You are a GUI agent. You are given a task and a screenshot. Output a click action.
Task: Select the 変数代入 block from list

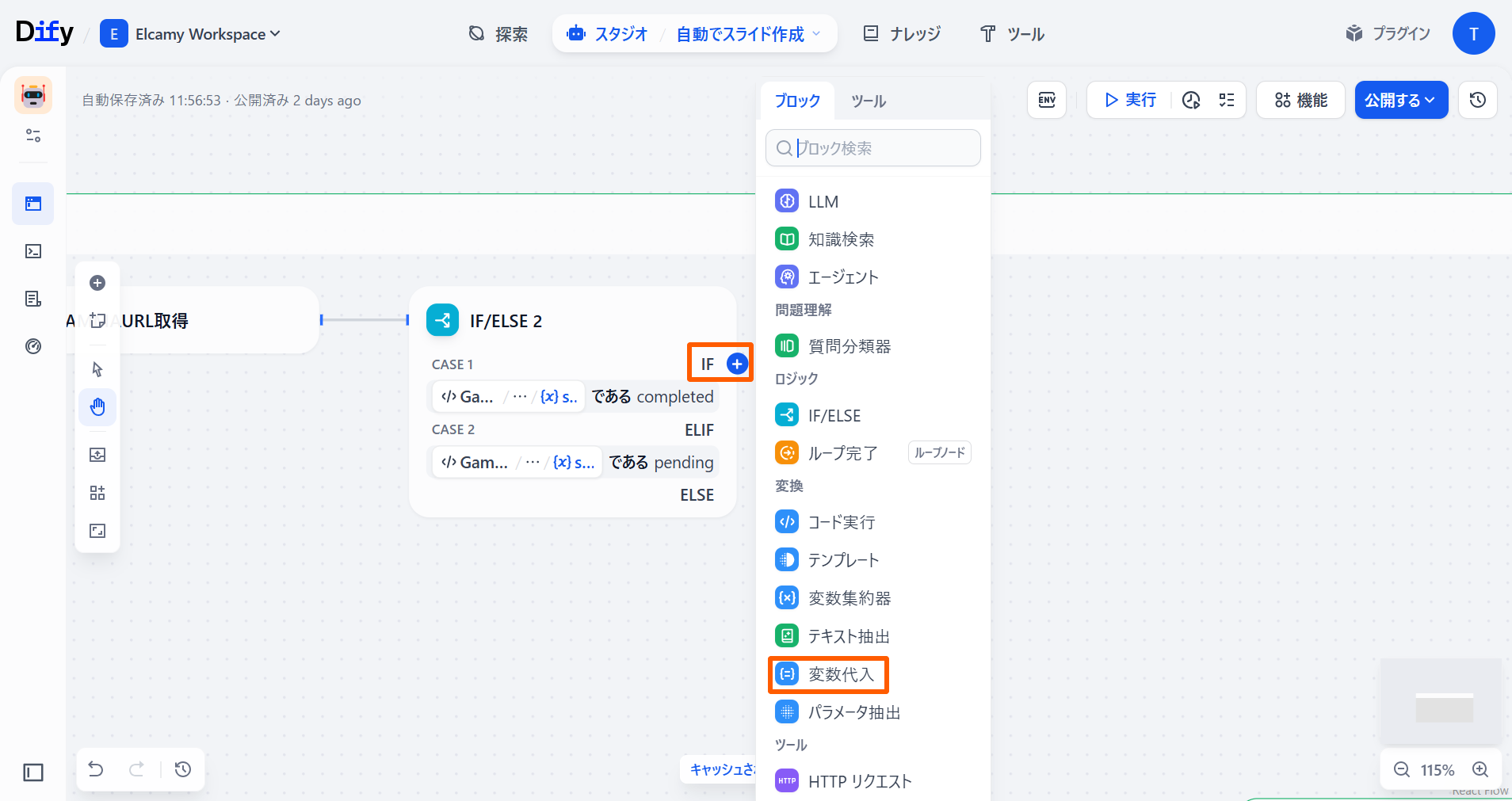click(828, 674)
